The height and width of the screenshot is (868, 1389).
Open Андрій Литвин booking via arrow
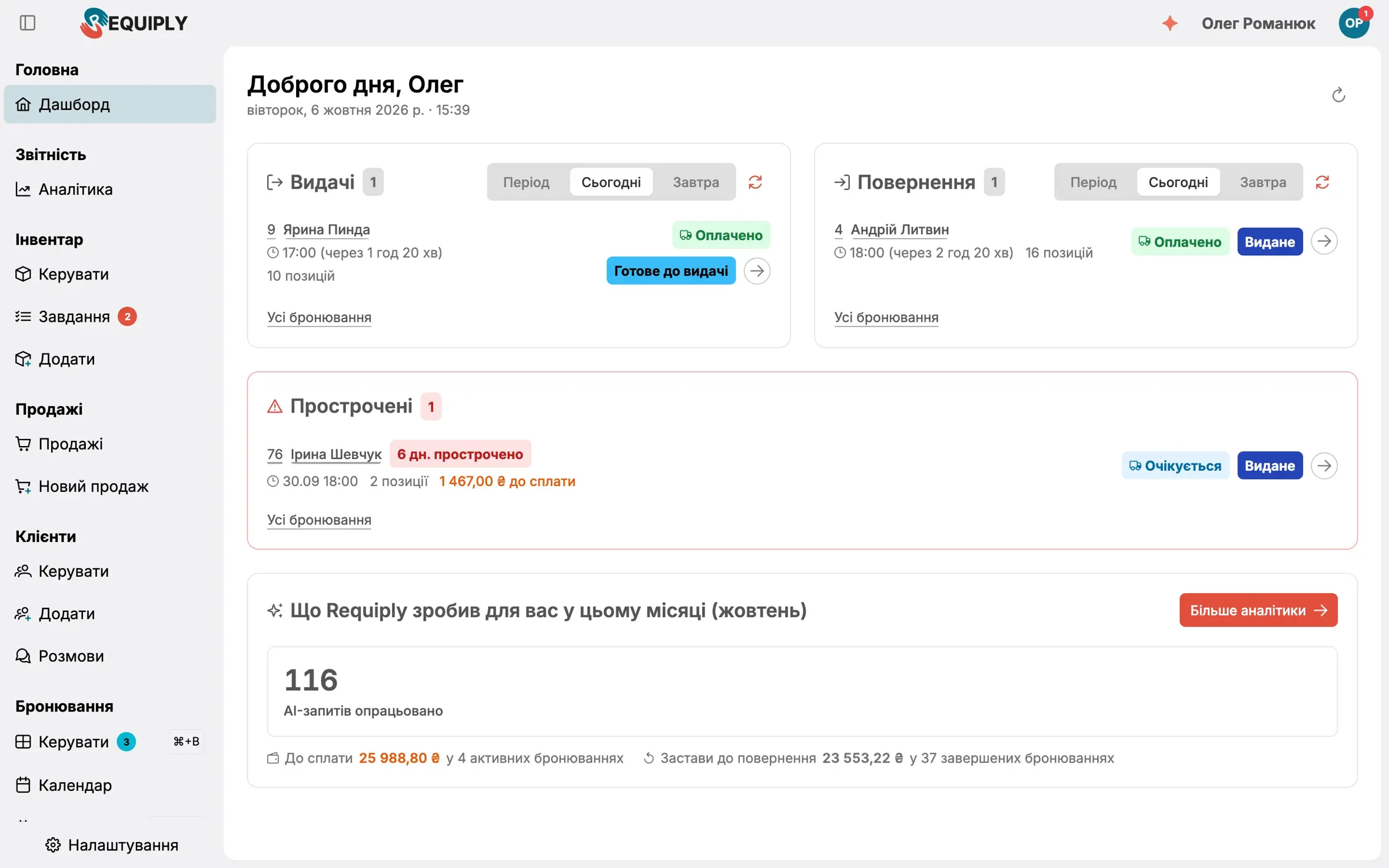pos(1324,241)
